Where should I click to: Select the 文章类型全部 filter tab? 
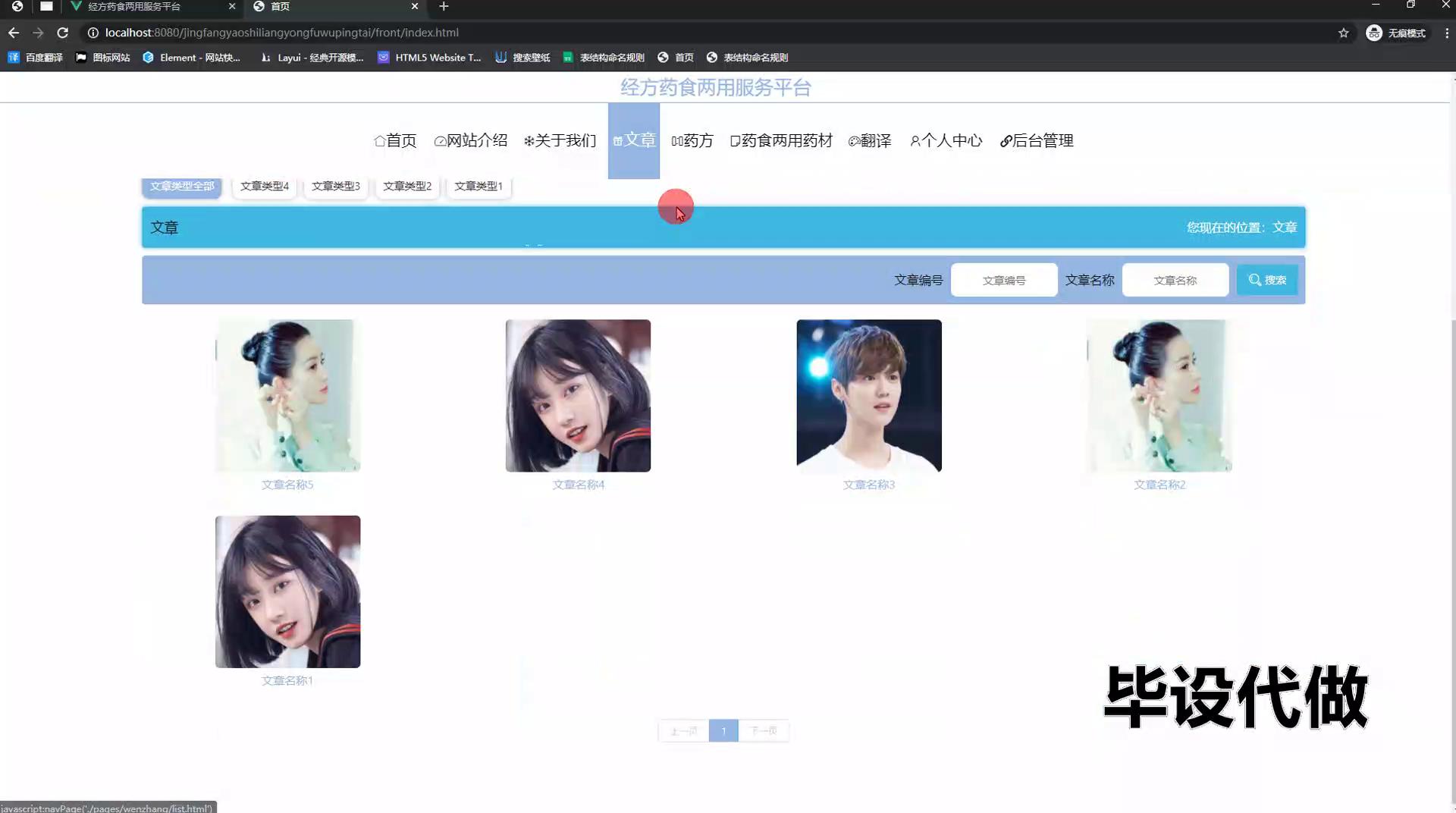point(182,187)
